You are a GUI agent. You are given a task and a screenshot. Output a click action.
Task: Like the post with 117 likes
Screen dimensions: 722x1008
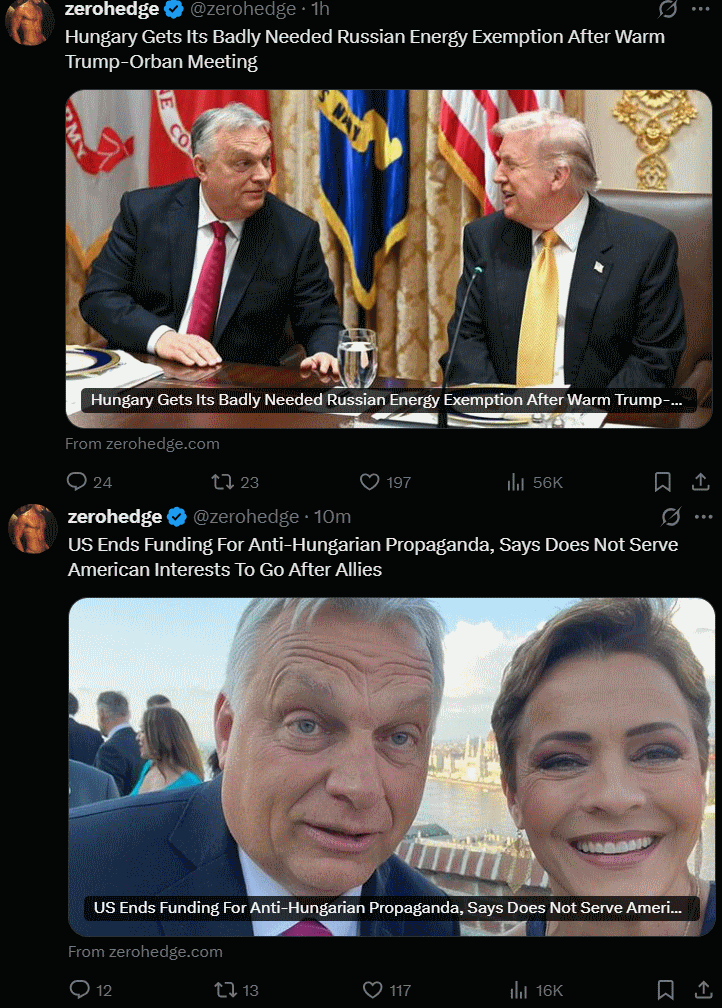click(387, 989)
